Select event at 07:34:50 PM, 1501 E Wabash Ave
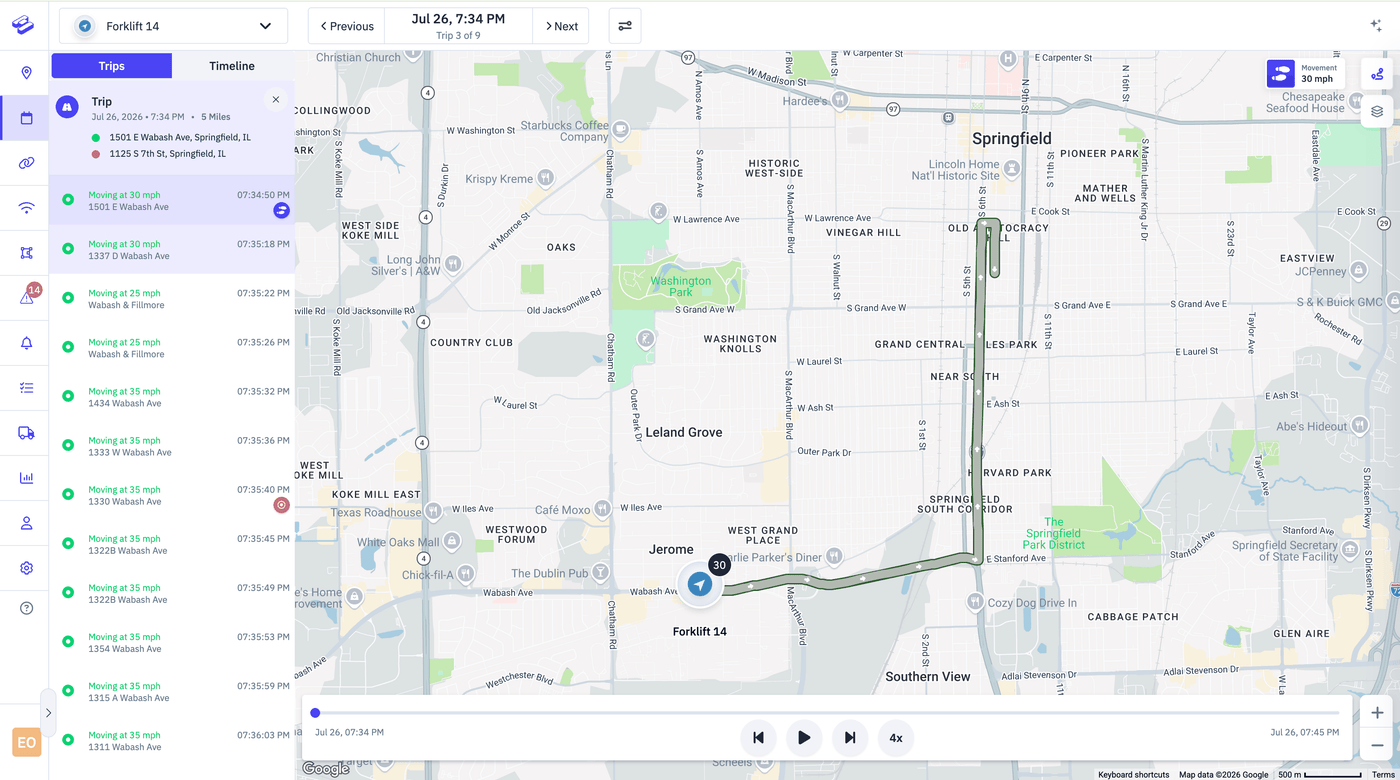 172,200
